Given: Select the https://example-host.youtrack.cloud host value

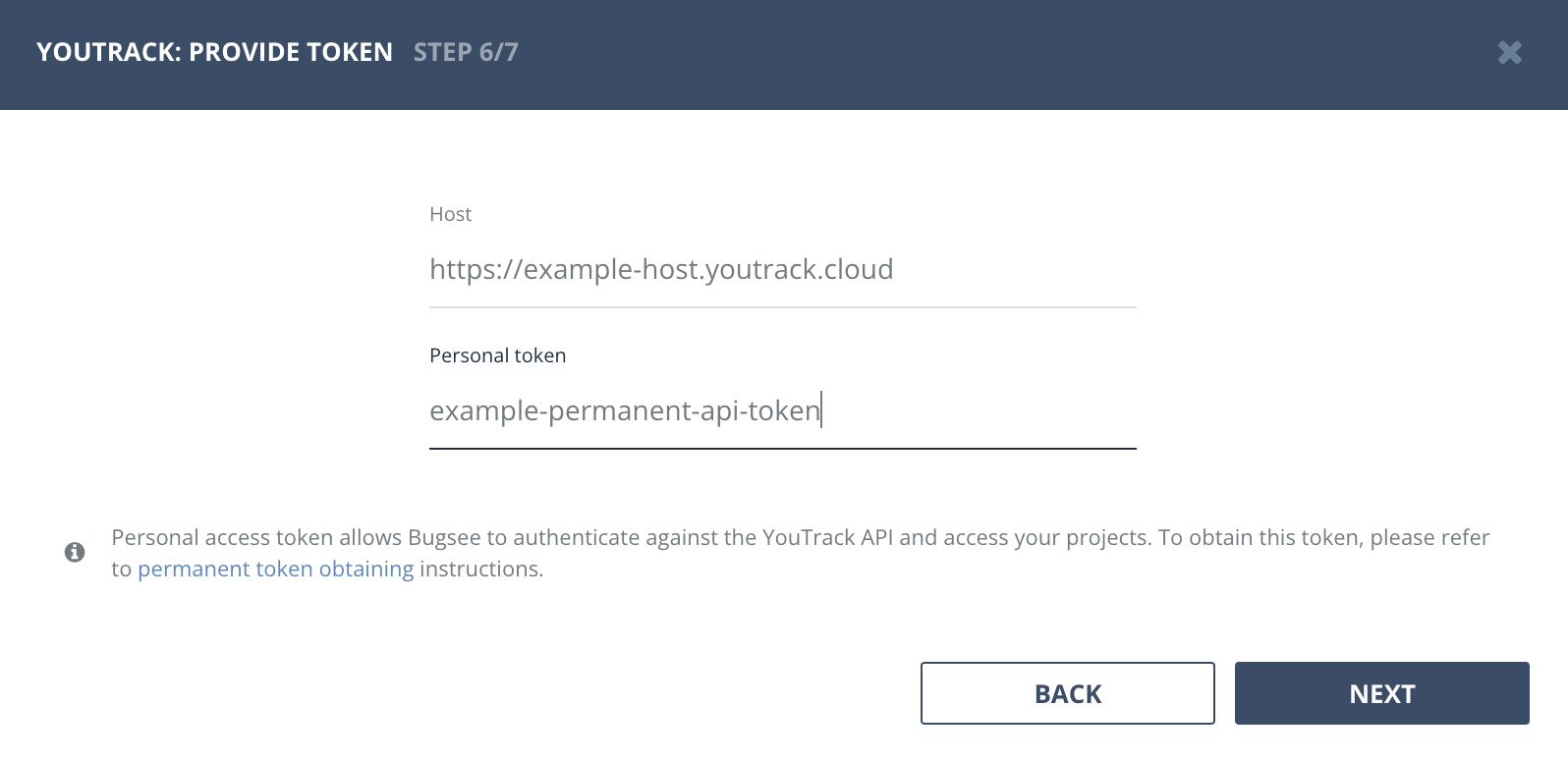Looking at the screenshot, I should click(x=660, y=269).
